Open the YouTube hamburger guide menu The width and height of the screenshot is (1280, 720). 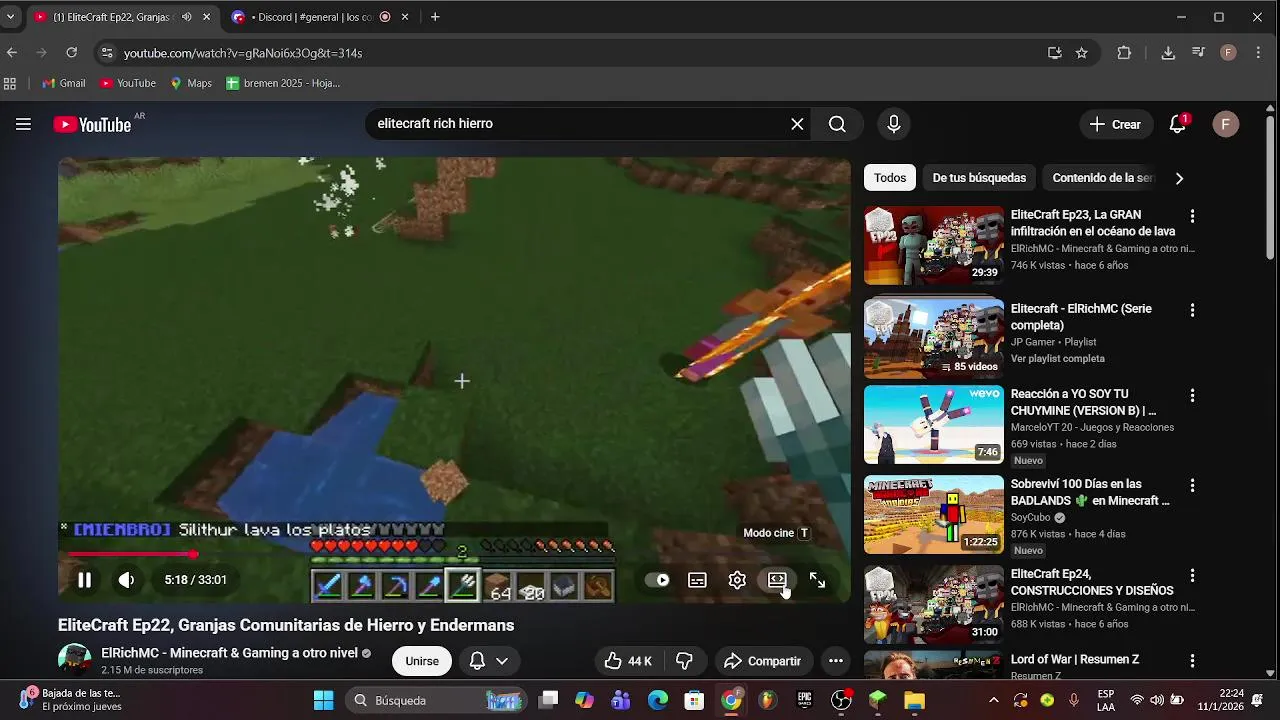coord(23,124)
